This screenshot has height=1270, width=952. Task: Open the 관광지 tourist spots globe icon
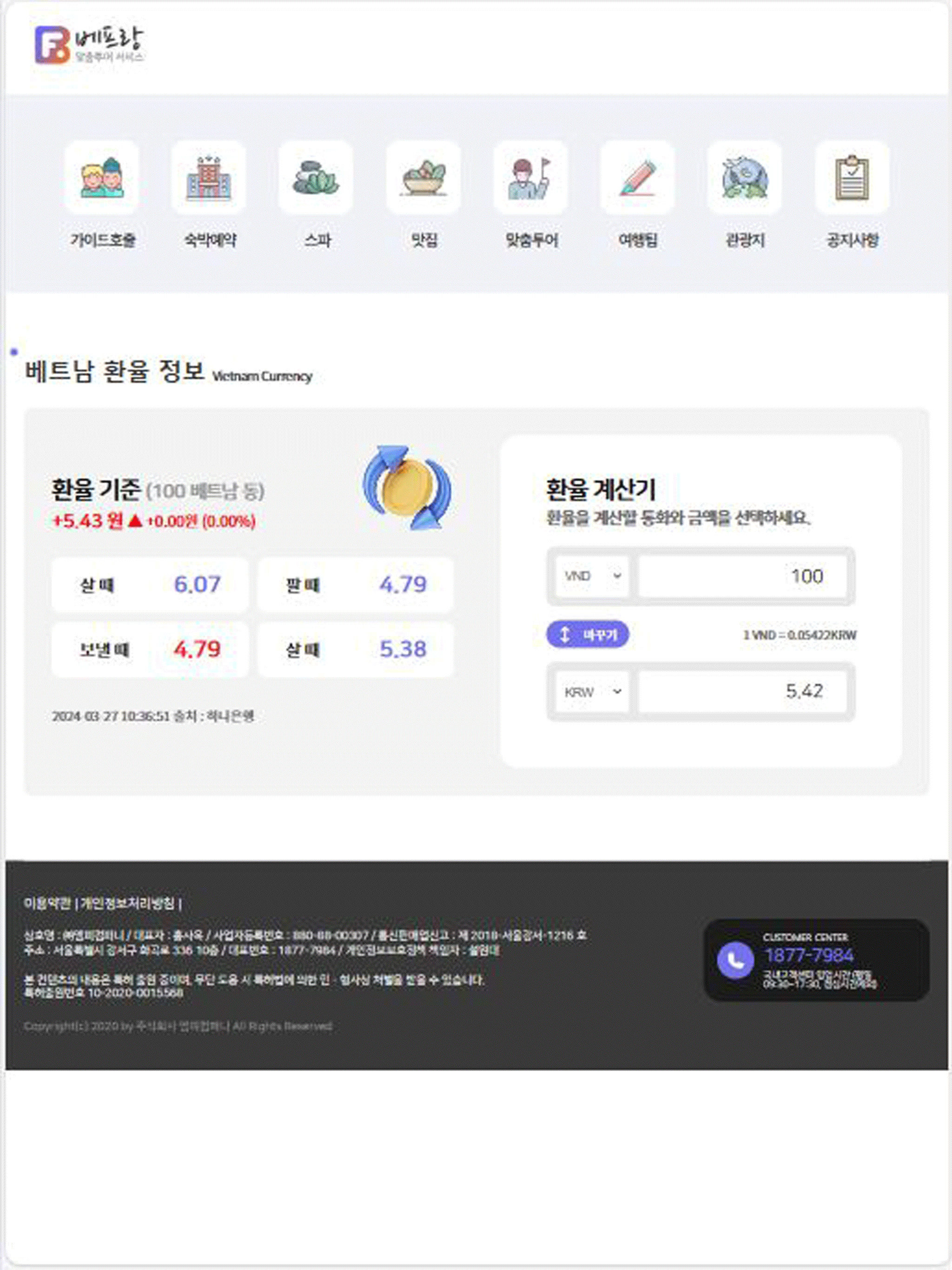745,178
